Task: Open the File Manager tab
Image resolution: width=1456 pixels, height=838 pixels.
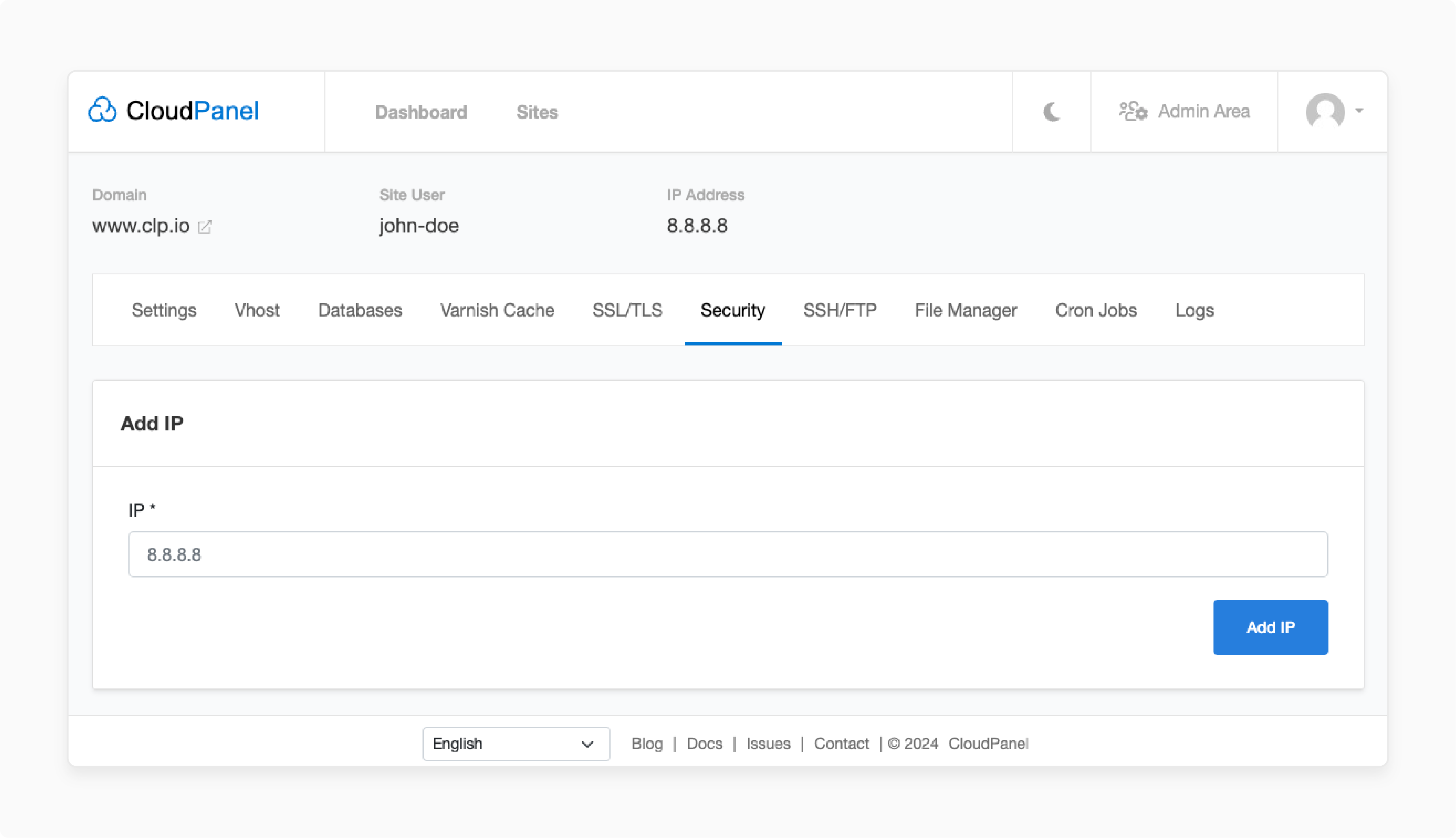Action: (x=965, y=310)
